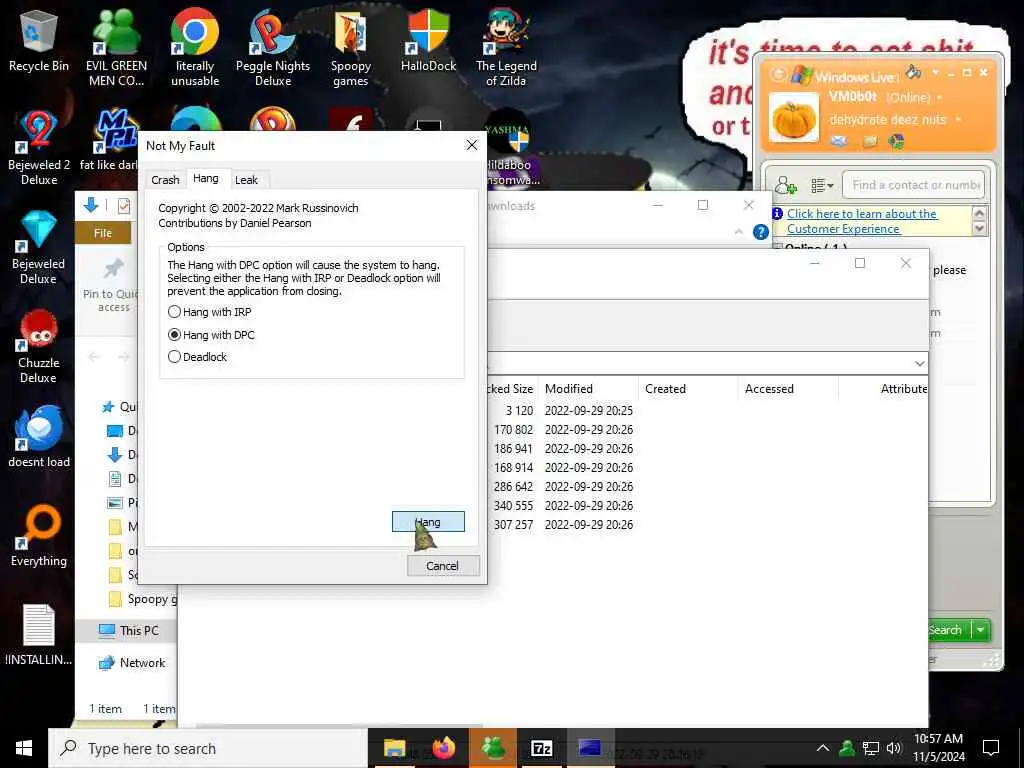The height and width of the screenshot is (768, 1024).
Task: Sort by the Accessed column header
Action: [x=788, y=389]
